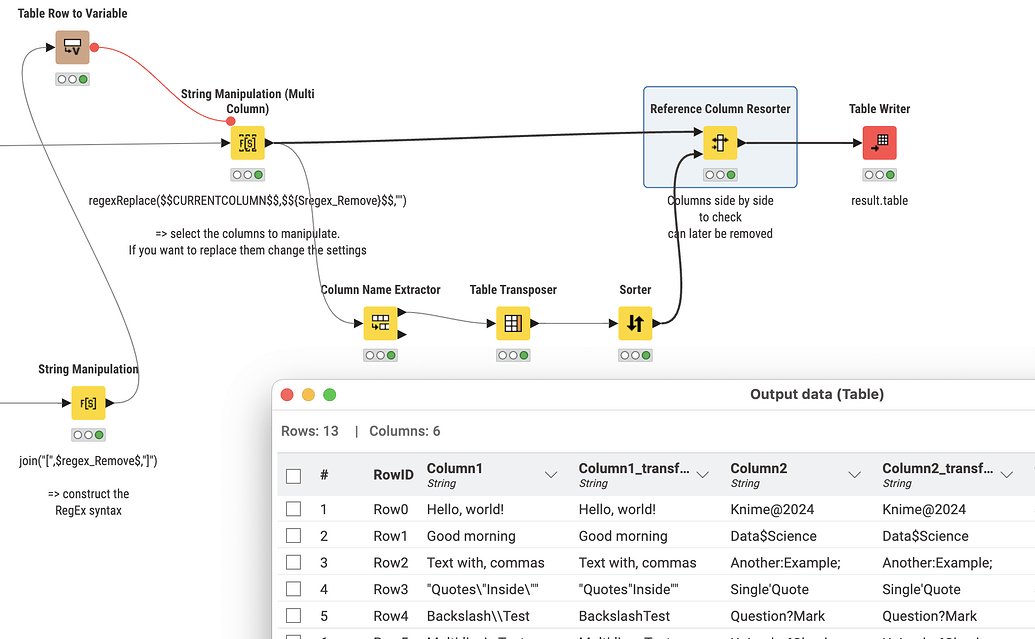Expand the Column1_transf column menu
Image resolution: width=1035 pixels, height=639 pixels.
point(702,475)
